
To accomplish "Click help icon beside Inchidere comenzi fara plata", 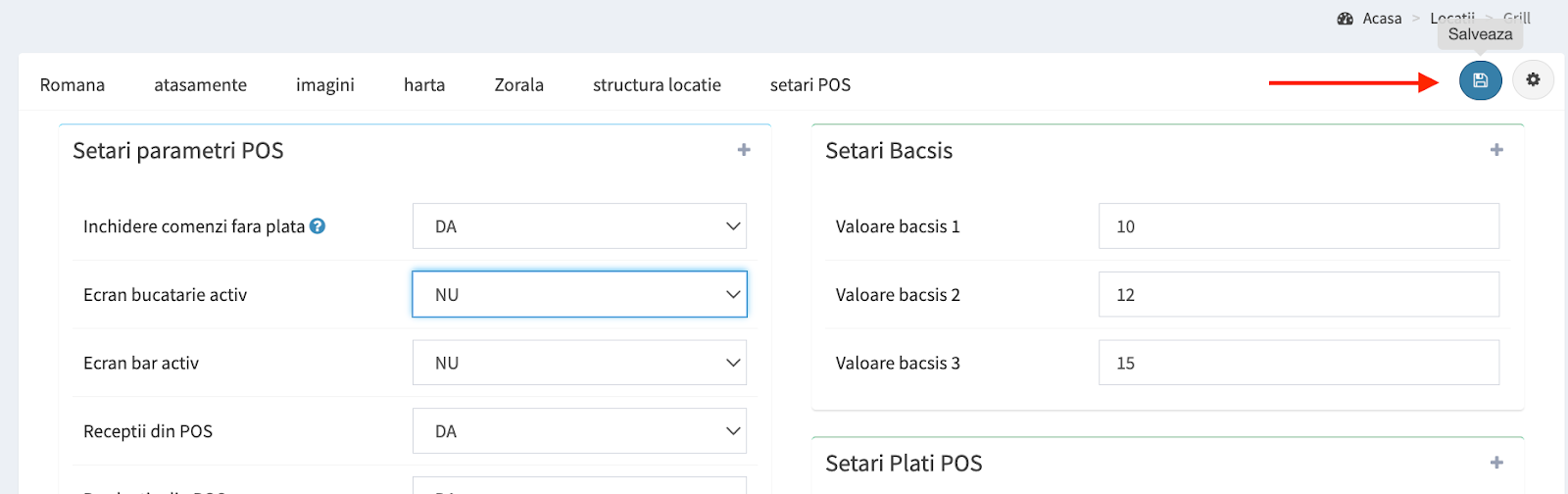I will [318, 226].
